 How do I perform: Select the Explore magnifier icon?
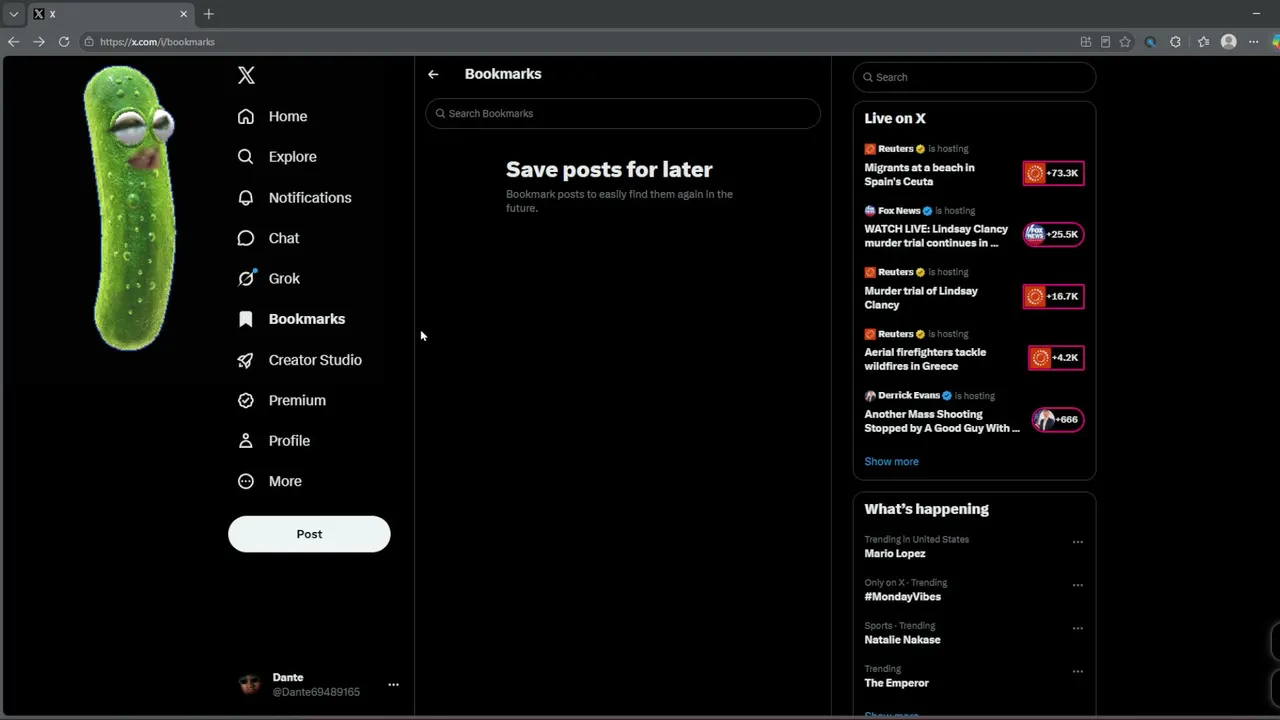tap(246, 157)
